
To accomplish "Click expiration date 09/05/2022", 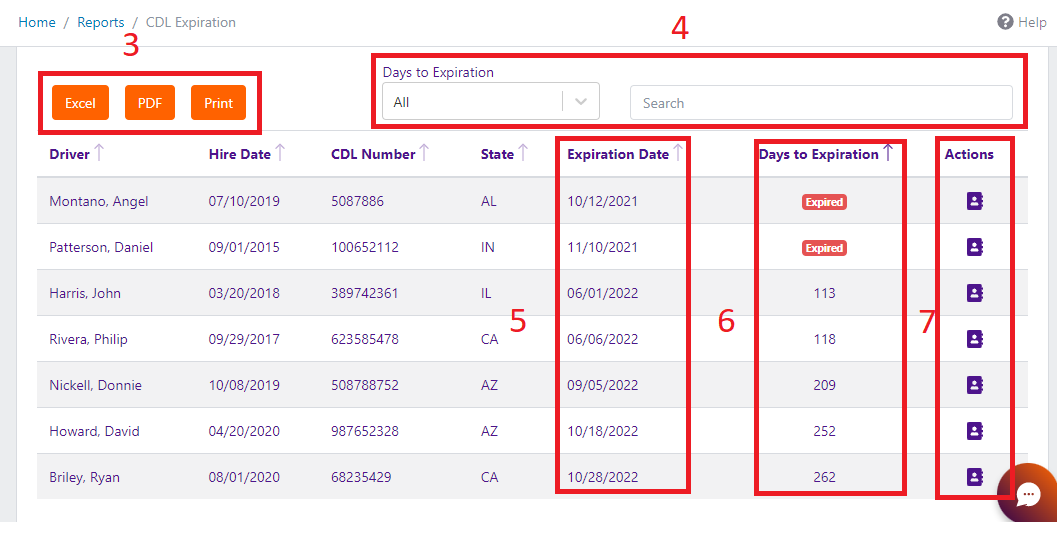I will [x=603, y=385].
